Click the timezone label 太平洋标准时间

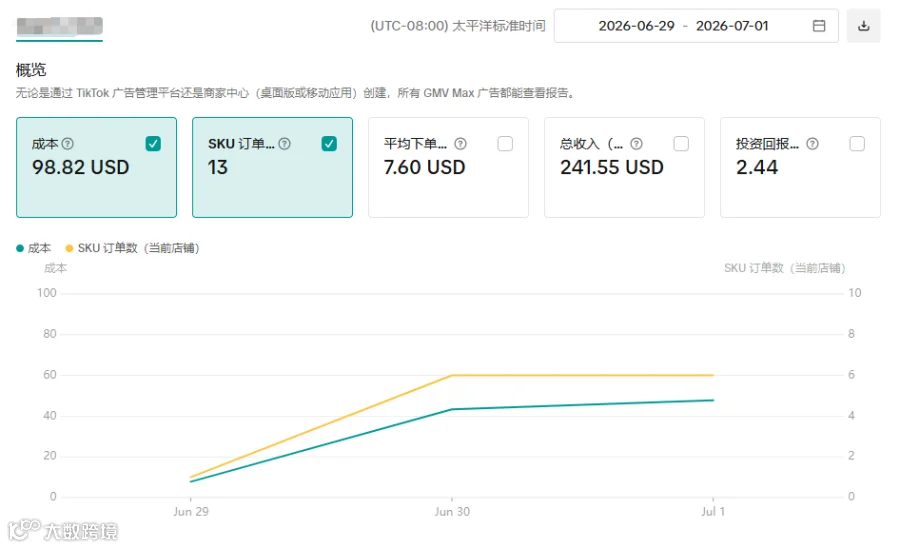click(499, 26)
